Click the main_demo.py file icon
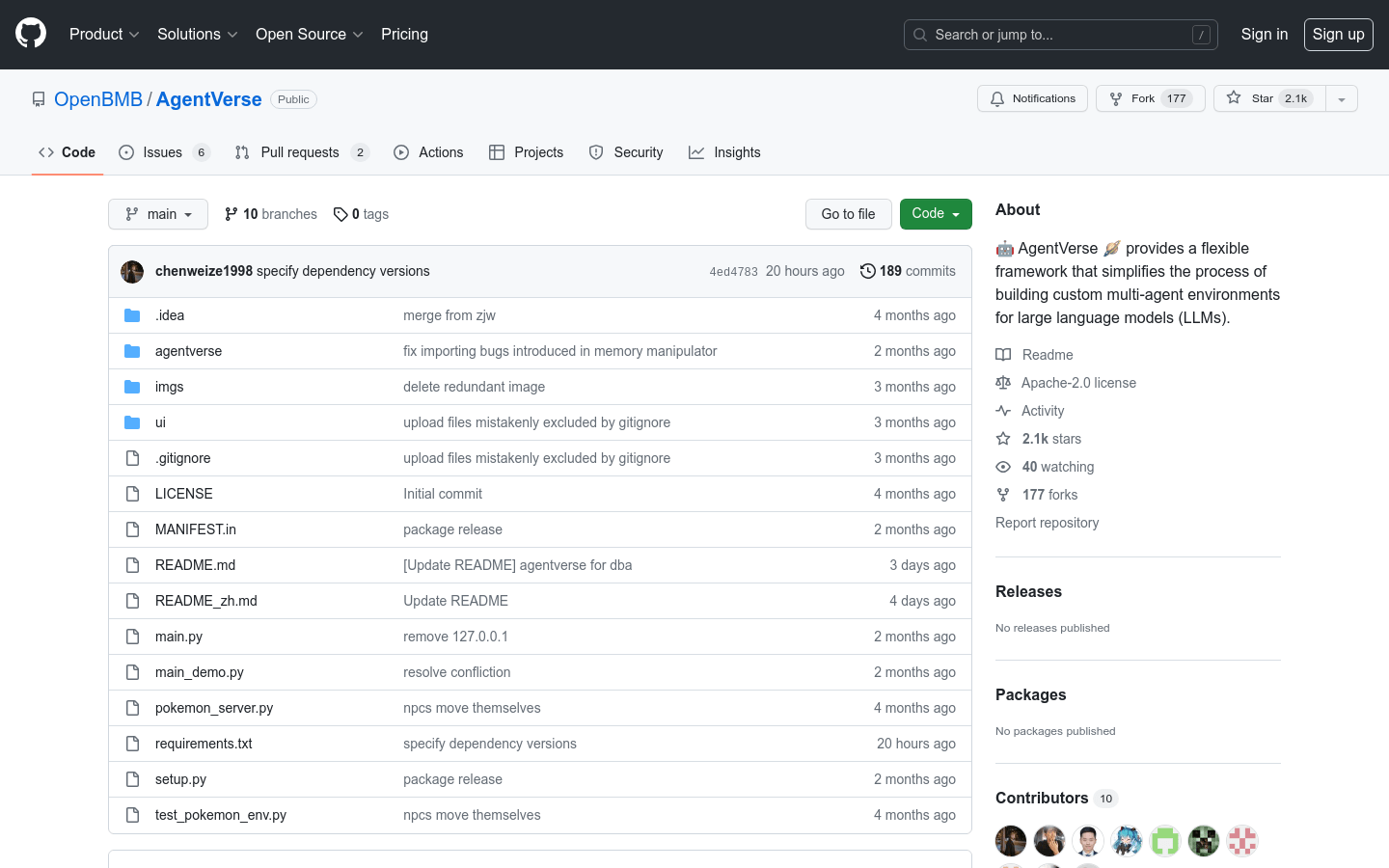Image resolution: width=1389 pixels, height=868 pixels. click(132, 672)
